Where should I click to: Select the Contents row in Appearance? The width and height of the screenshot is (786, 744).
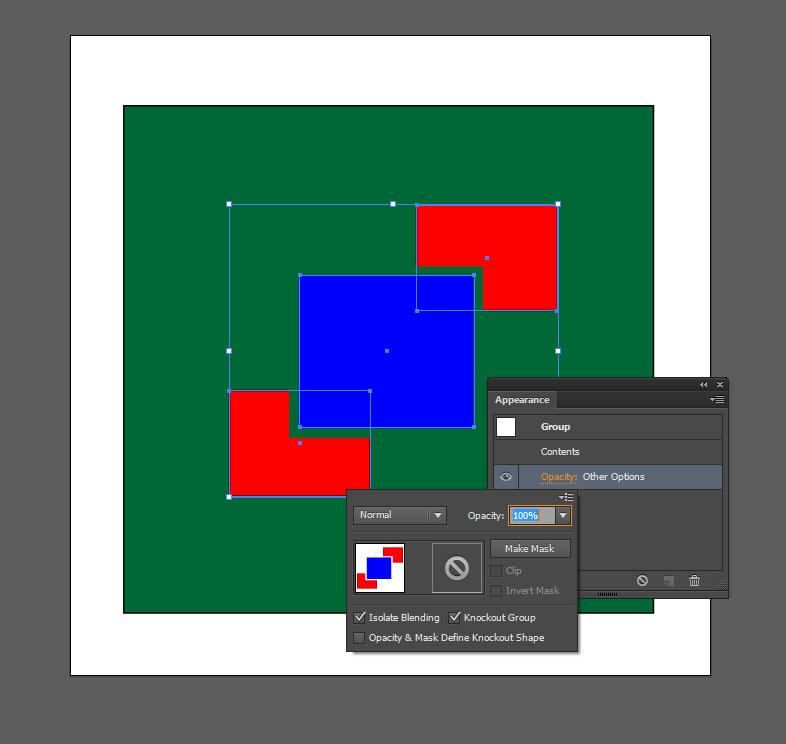pyautogui.click(x=560, y=452)
